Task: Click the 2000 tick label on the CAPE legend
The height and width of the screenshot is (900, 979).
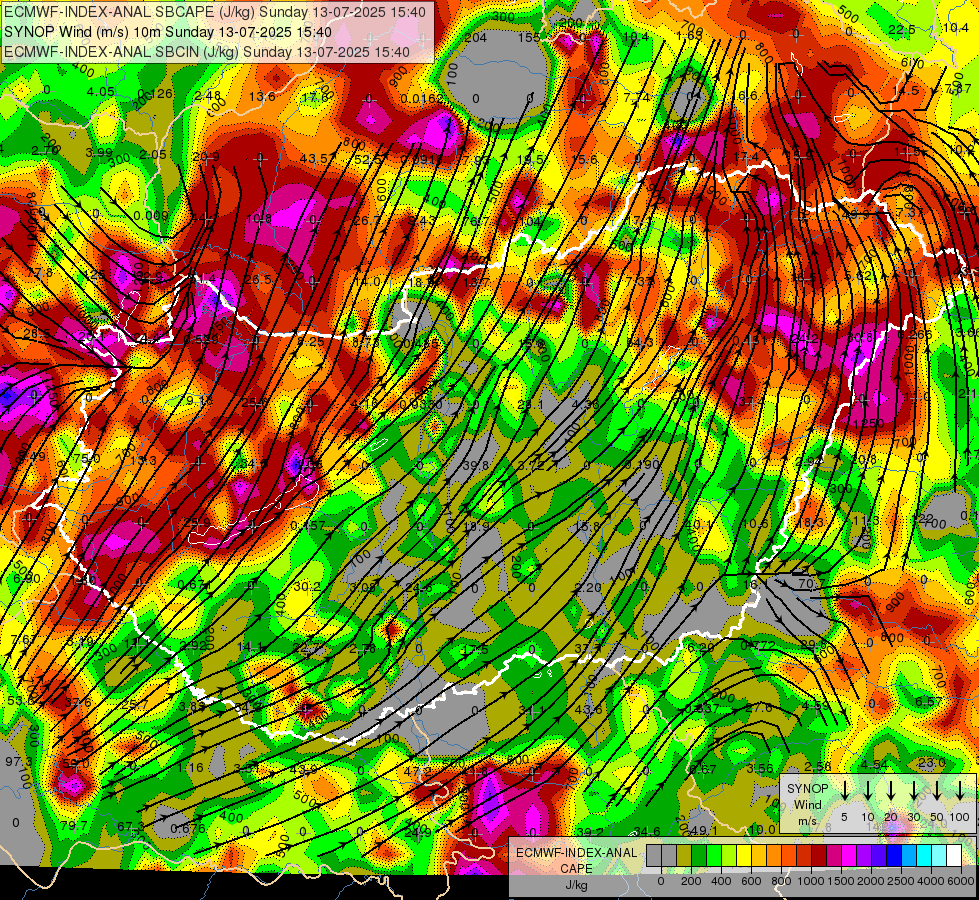Action: click(870, 881)
